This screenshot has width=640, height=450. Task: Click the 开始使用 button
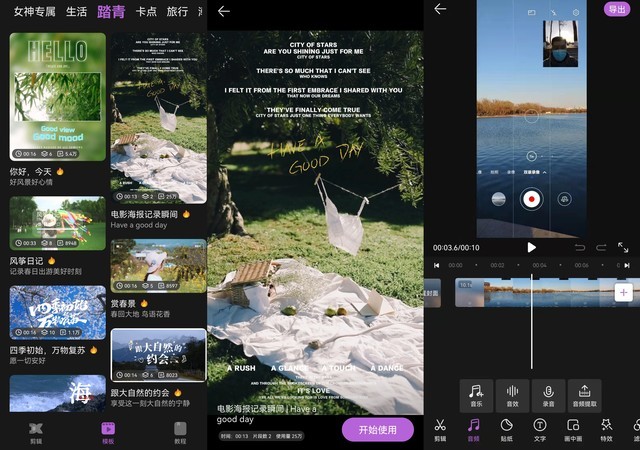click(x=377, y=429)
